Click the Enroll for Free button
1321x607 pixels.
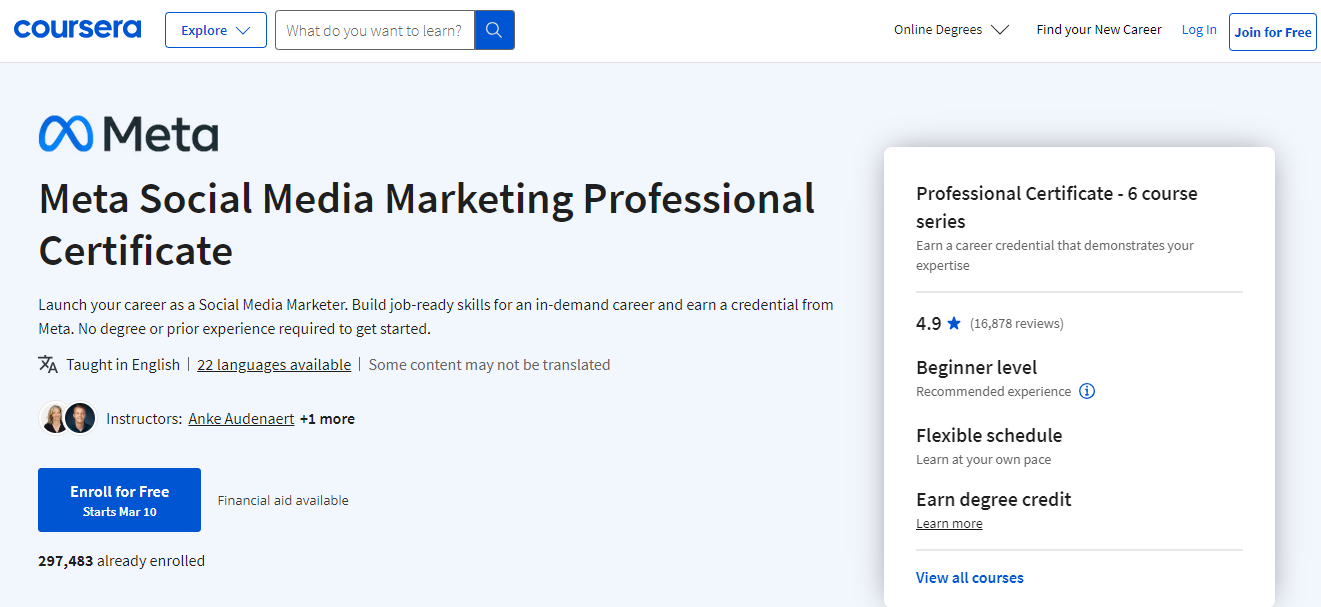[x=119, y=499]
